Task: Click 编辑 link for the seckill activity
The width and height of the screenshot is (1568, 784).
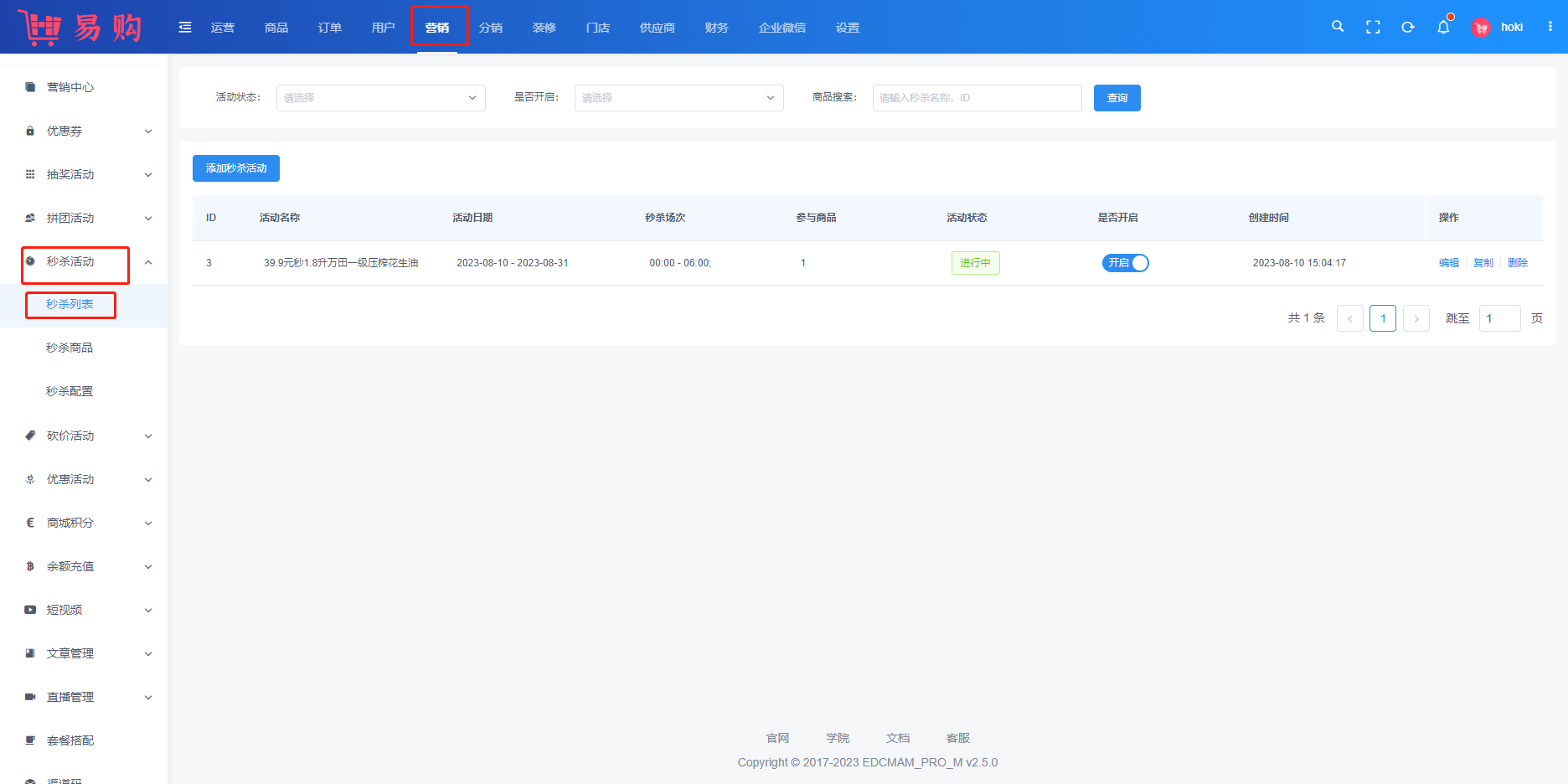Action: click(x=1448, y=263)
